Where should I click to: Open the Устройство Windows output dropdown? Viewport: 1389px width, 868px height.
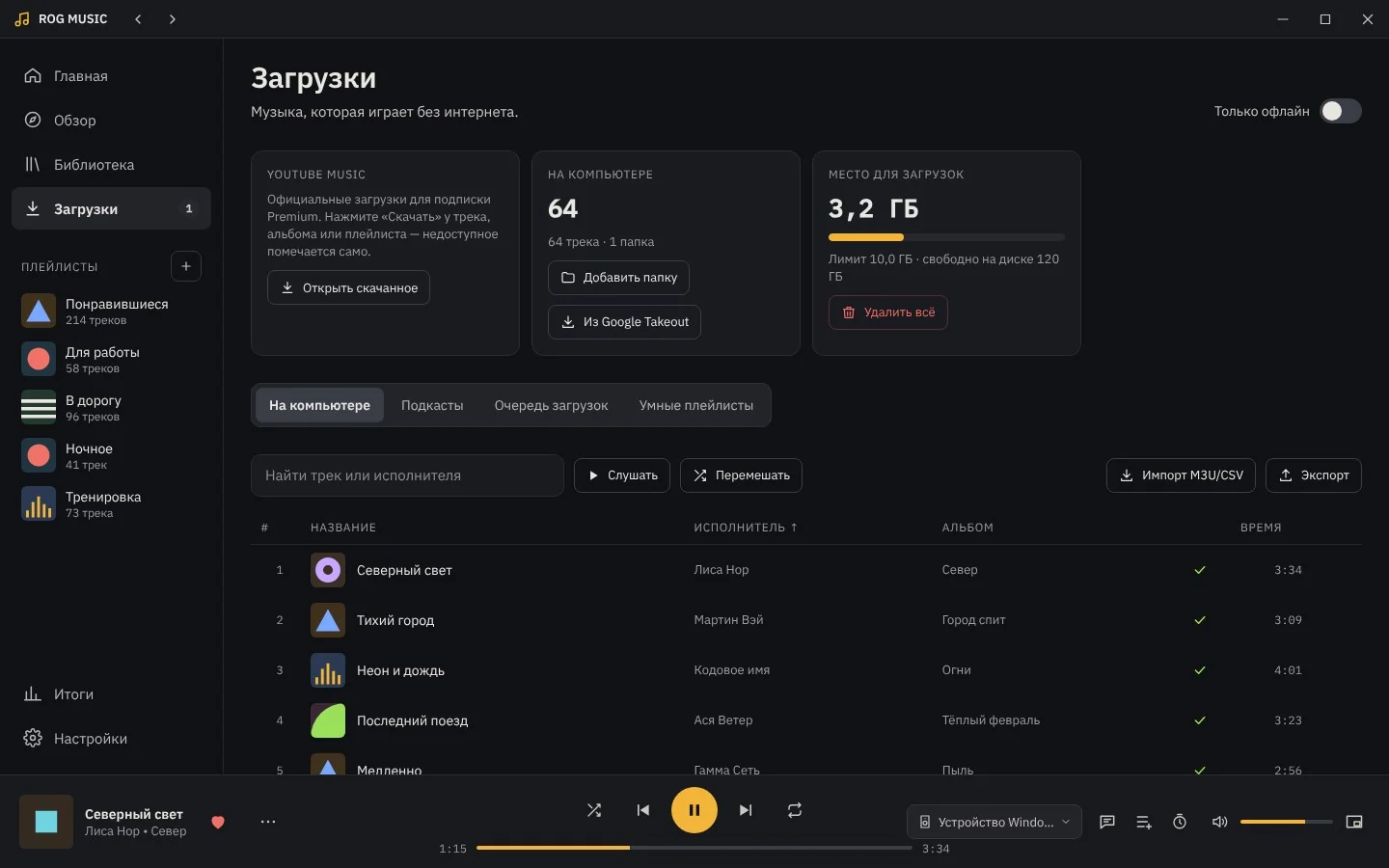click(994, 822)
